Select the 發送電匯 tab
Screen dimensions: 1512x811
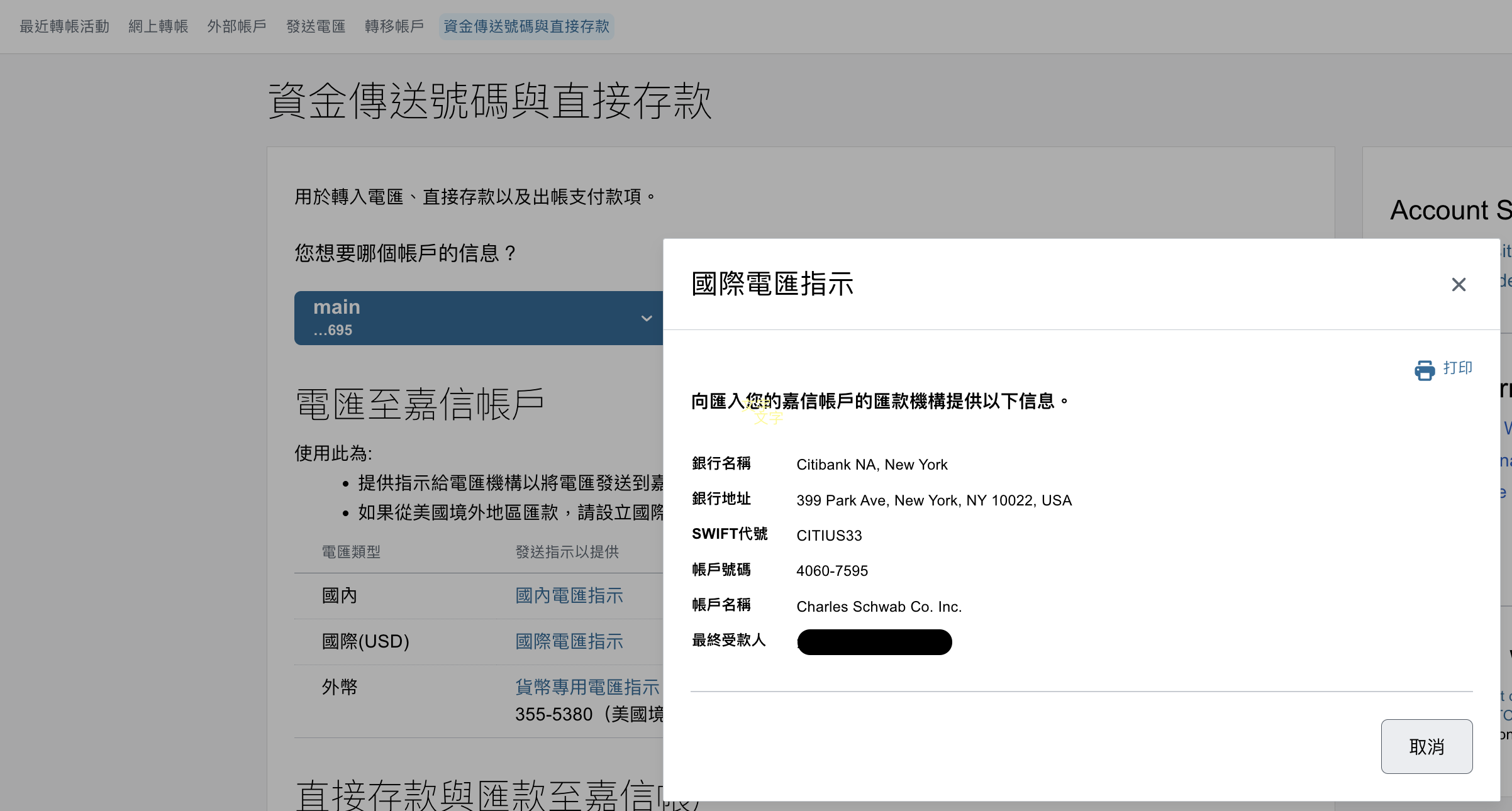[316, 26]
